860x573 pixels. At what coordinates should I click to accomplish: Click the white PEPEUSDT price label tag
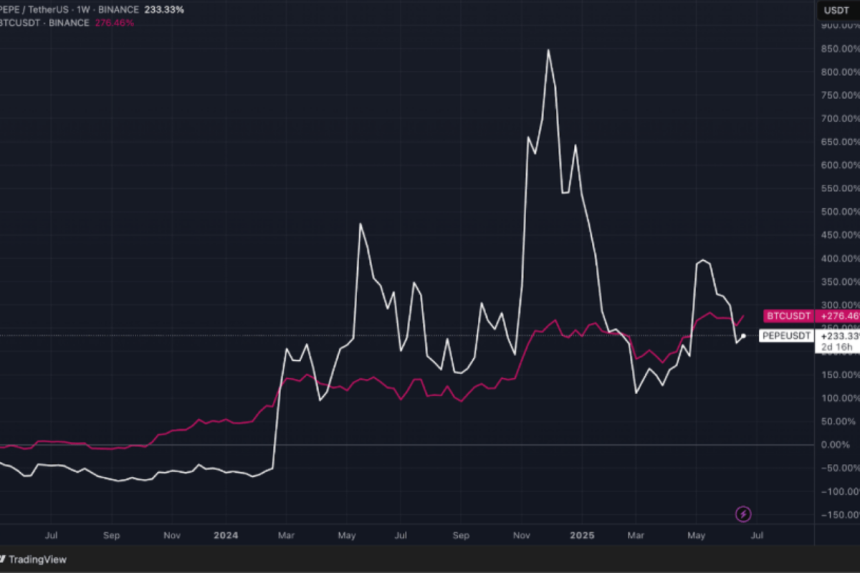[787, 337]
